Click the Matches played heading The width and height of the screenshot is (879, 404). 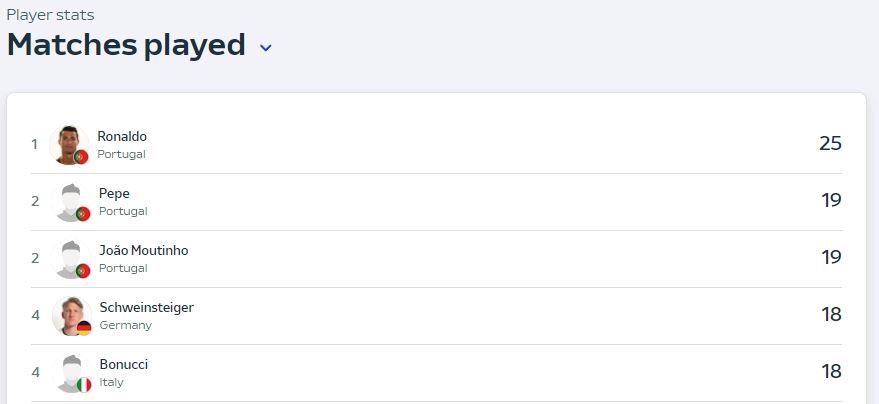pyautogui.click(x=126, y=45)
